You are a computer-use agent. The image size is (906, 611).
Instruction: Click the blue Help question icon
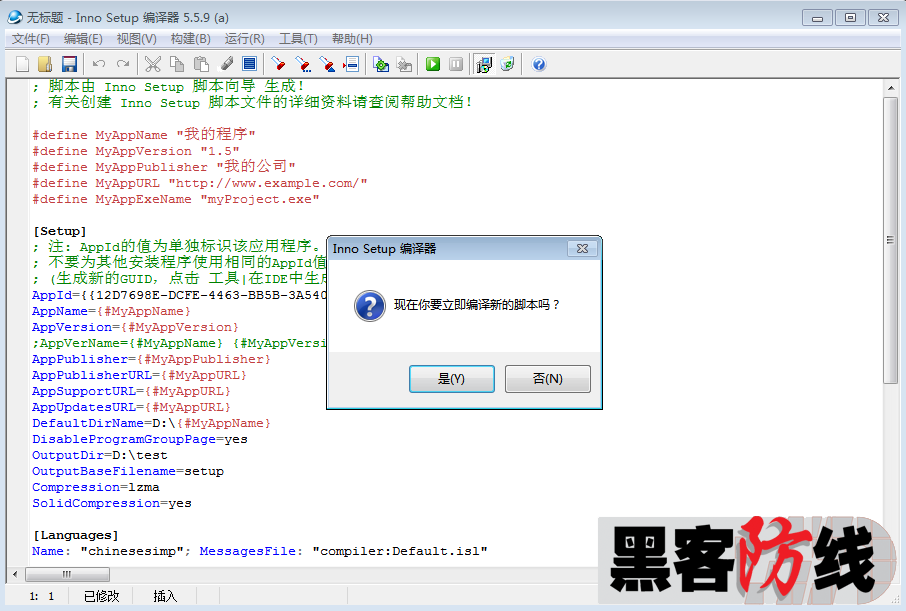click(x=539, y=64)
